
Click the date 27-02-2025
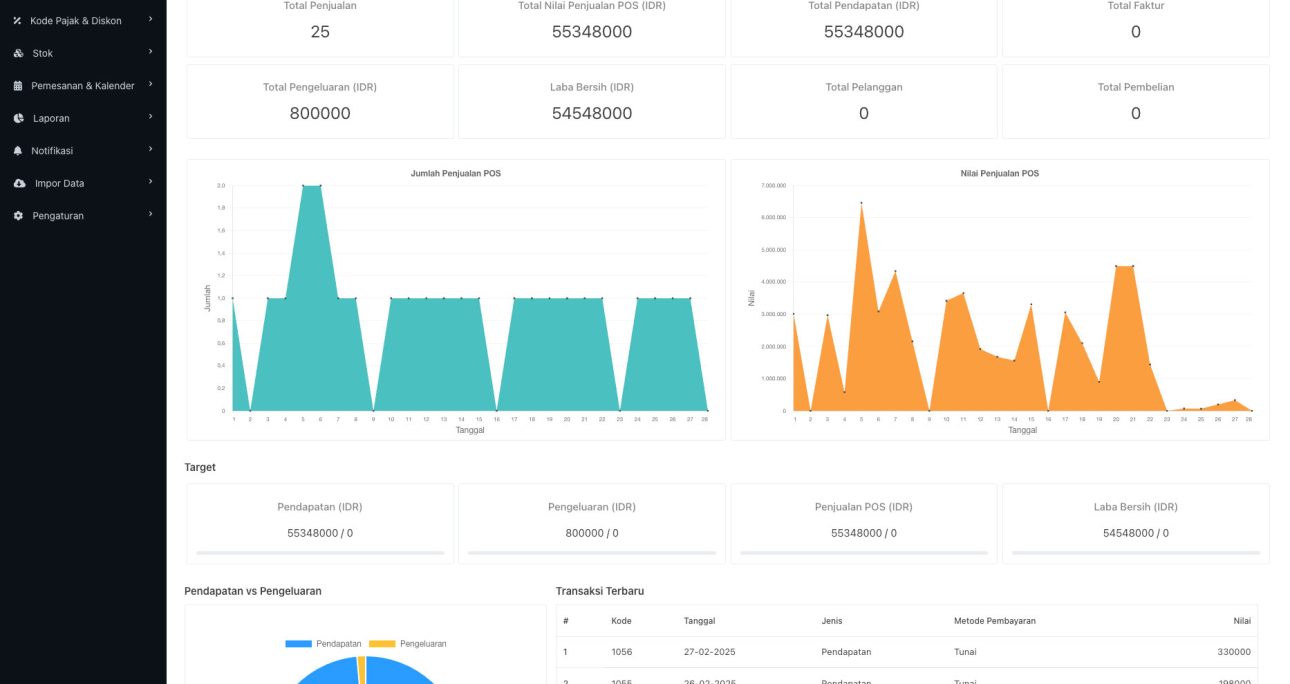click(710, 652)
